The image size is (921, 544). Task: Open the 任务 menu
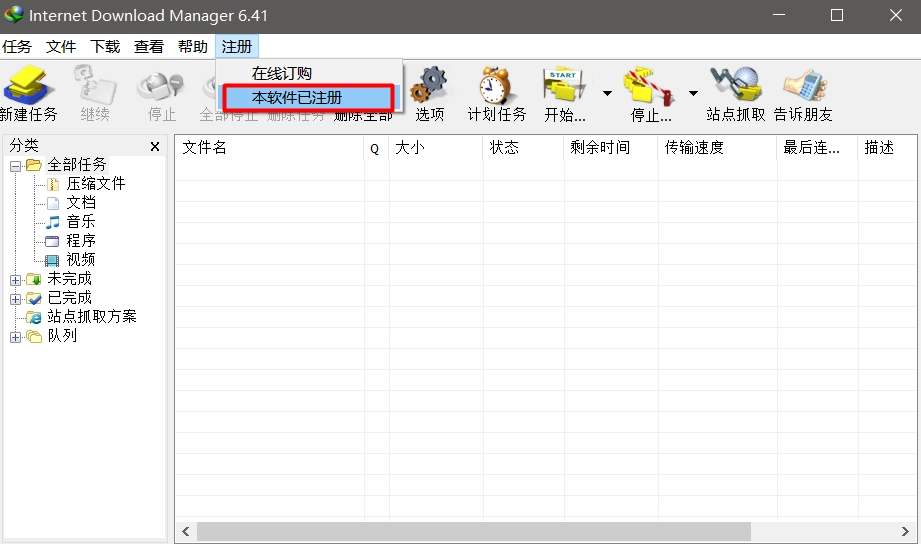[x=17, y=46]
